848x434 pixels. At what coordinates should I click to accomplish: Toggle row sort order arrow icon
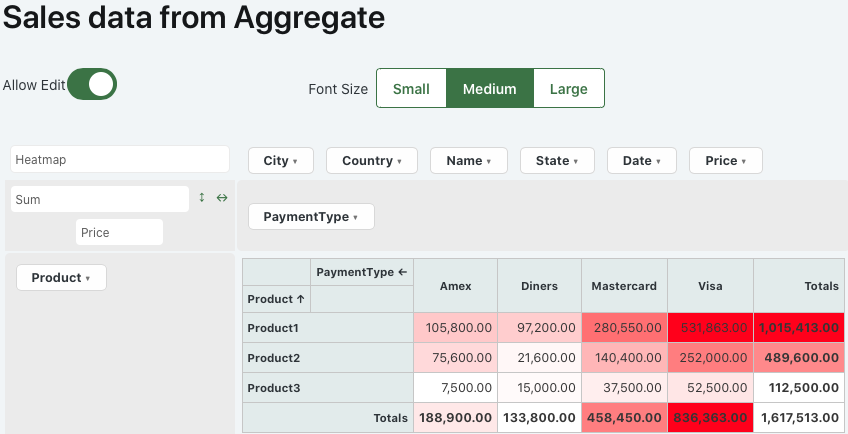pyautogui.click(x=202, y=198)
